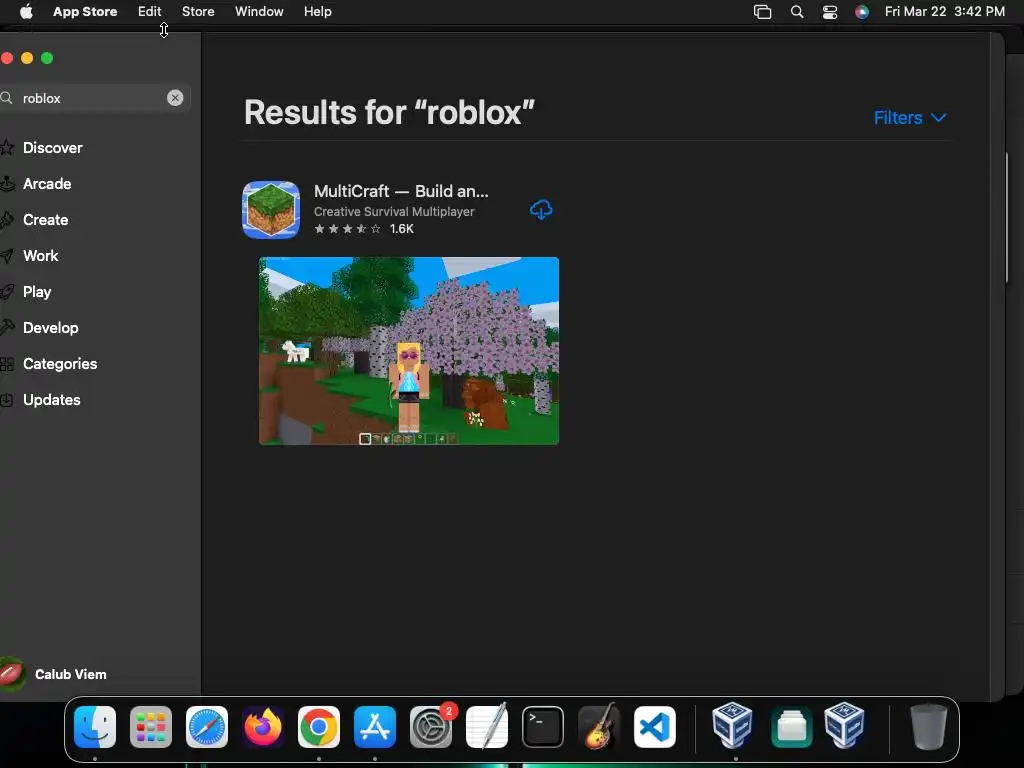Click the MultiCraft star rating

[x=347, y=229]
